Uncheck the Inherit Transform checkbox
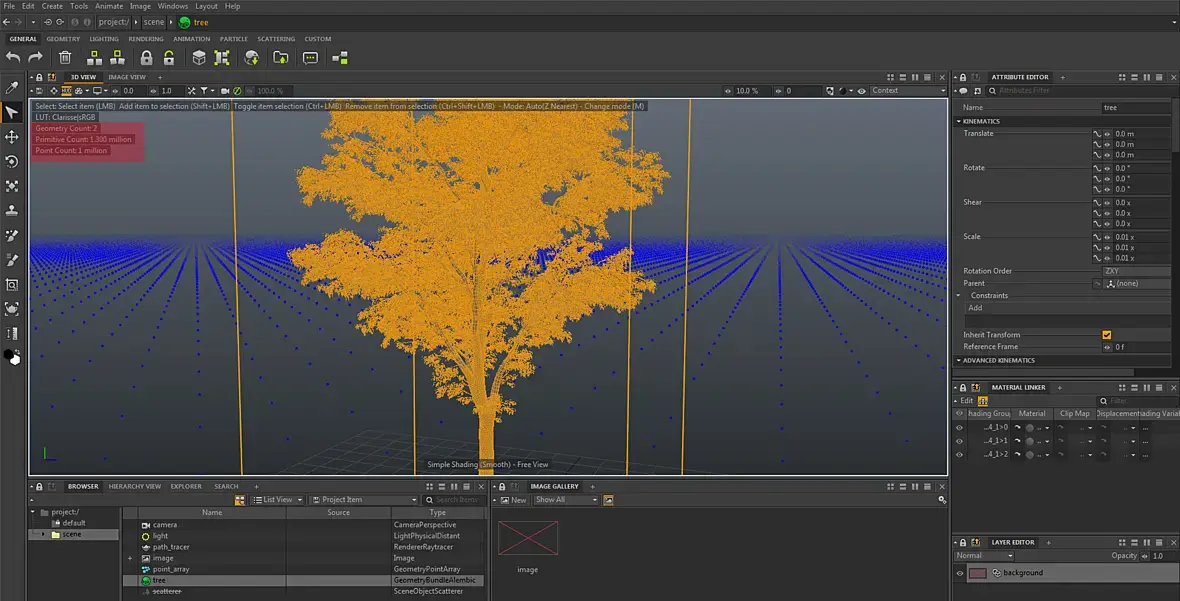1180x601 pixels. pos(1106,335)
